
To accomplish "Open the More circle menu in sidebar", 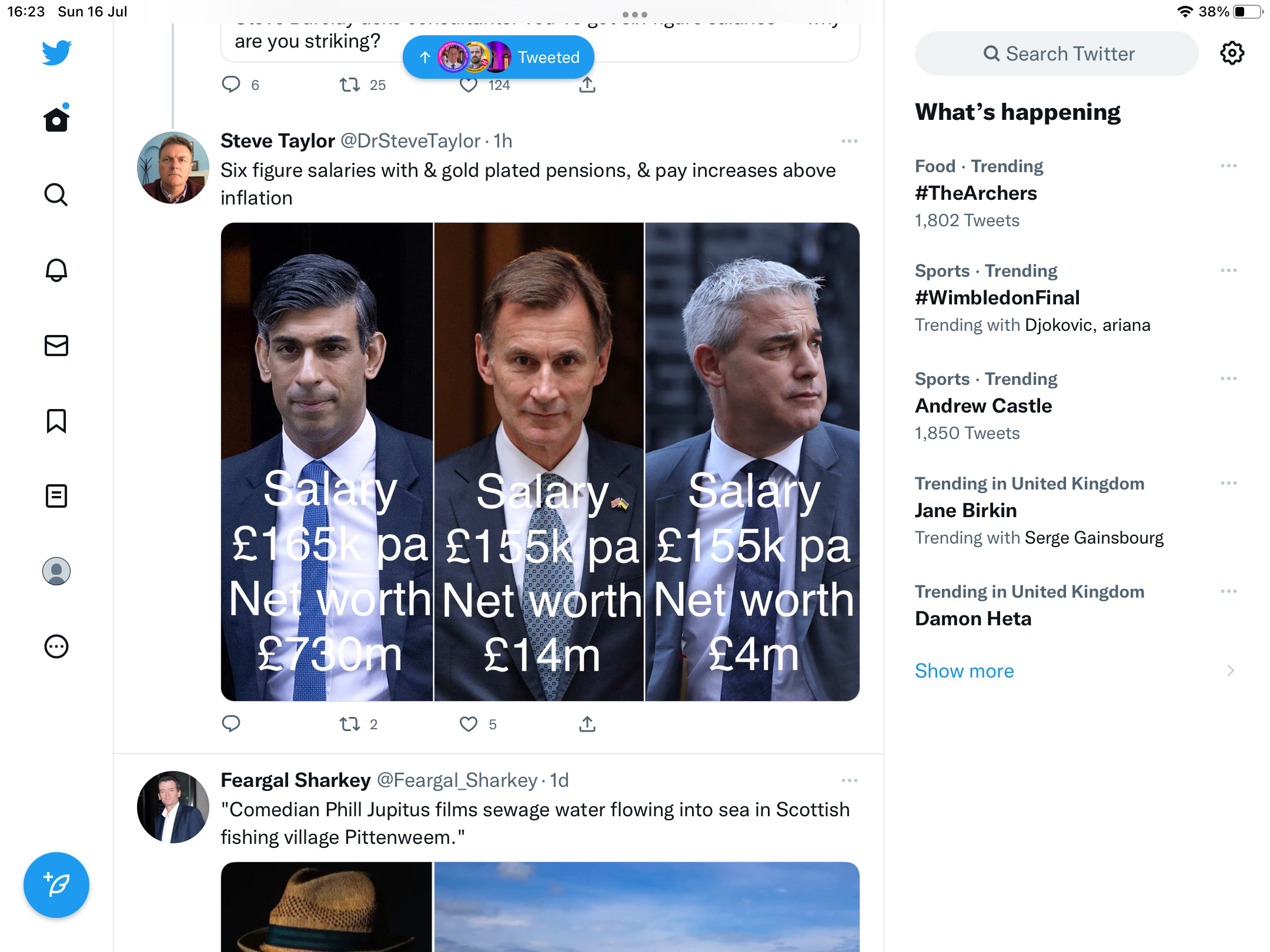I will pos(56,646).
